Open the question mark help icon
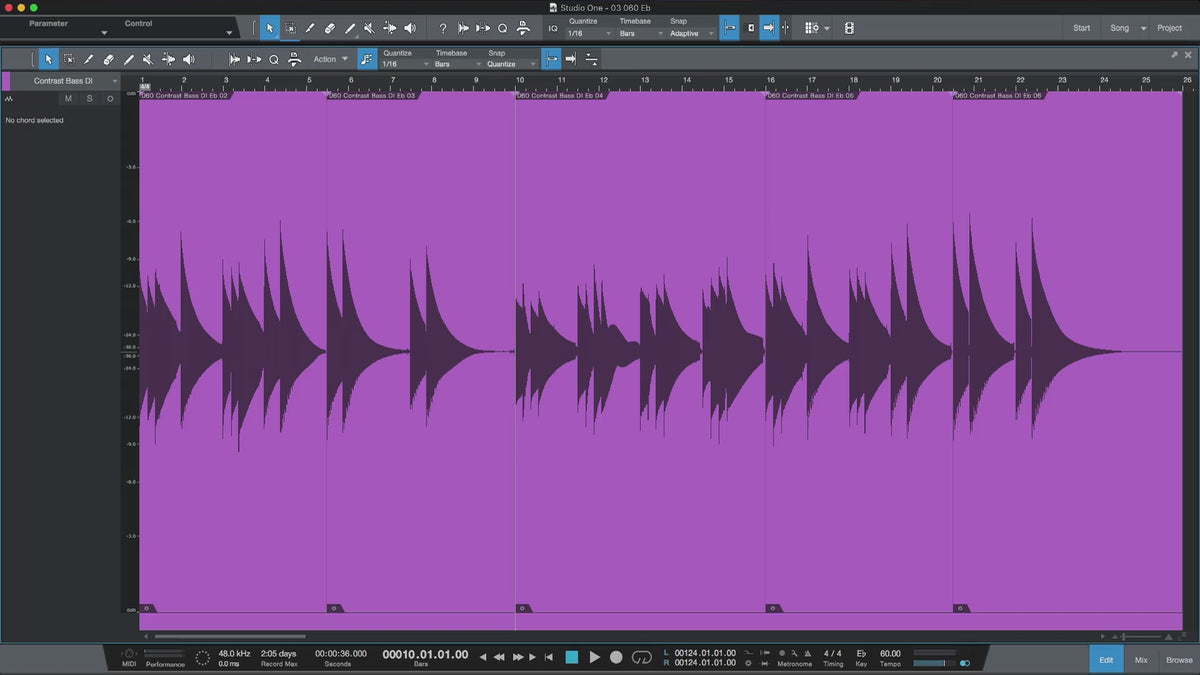Viewport: 1200px width, 675px height. 443,28
